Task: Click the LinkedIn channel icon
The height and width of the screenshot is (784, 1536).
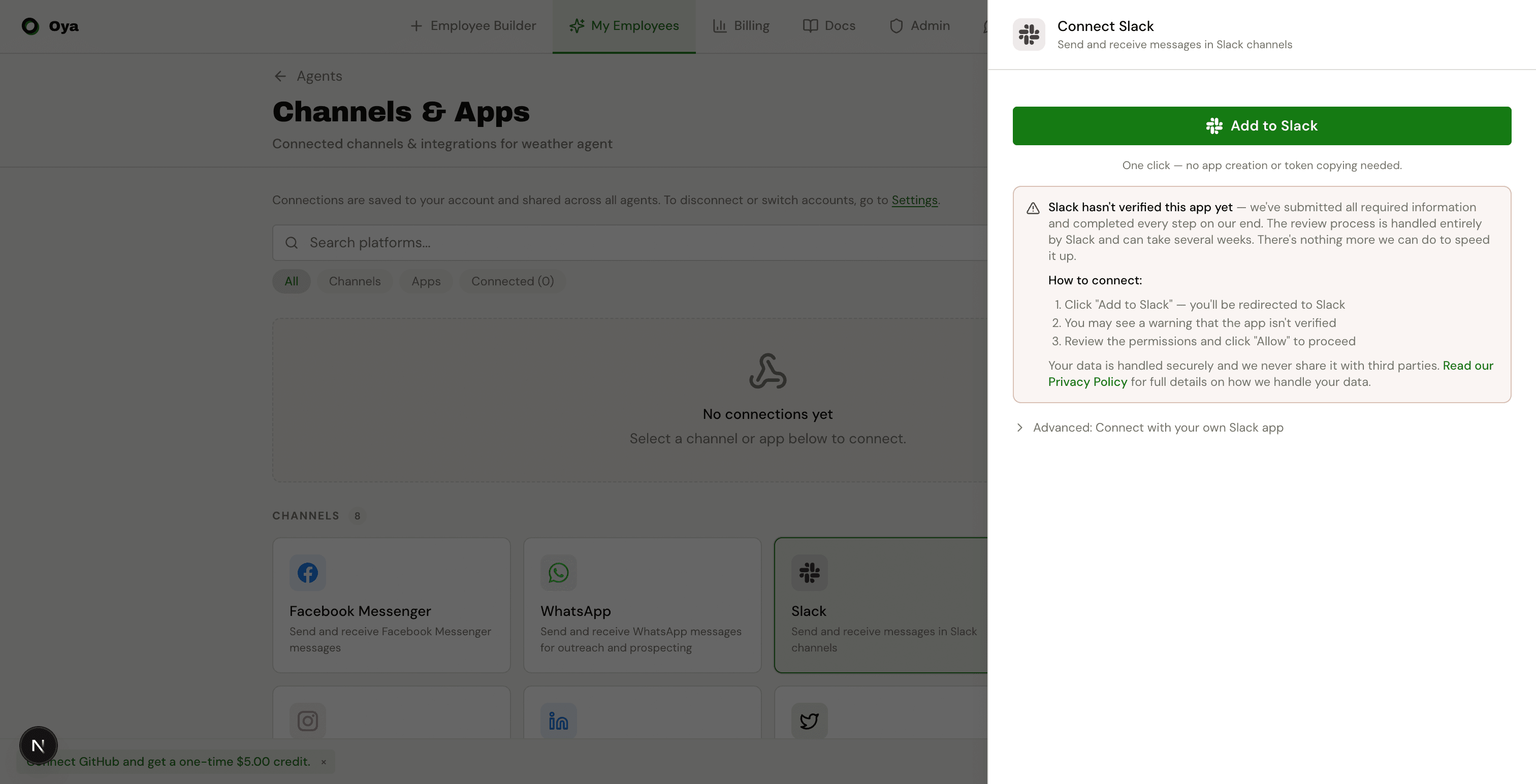Action: (x=558, y=720)
